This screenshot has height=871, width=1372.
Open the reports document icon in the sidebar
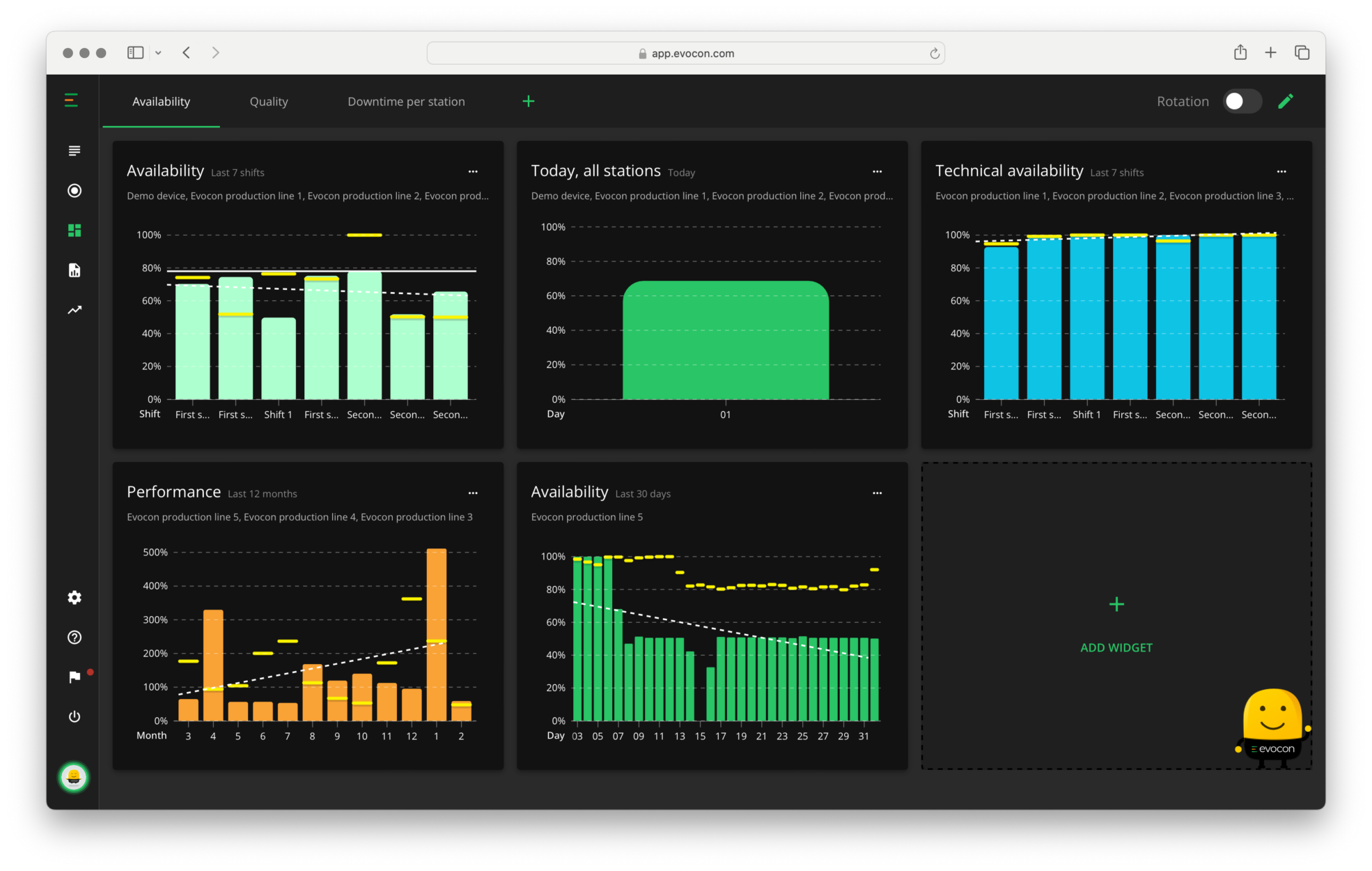[75, 270]
